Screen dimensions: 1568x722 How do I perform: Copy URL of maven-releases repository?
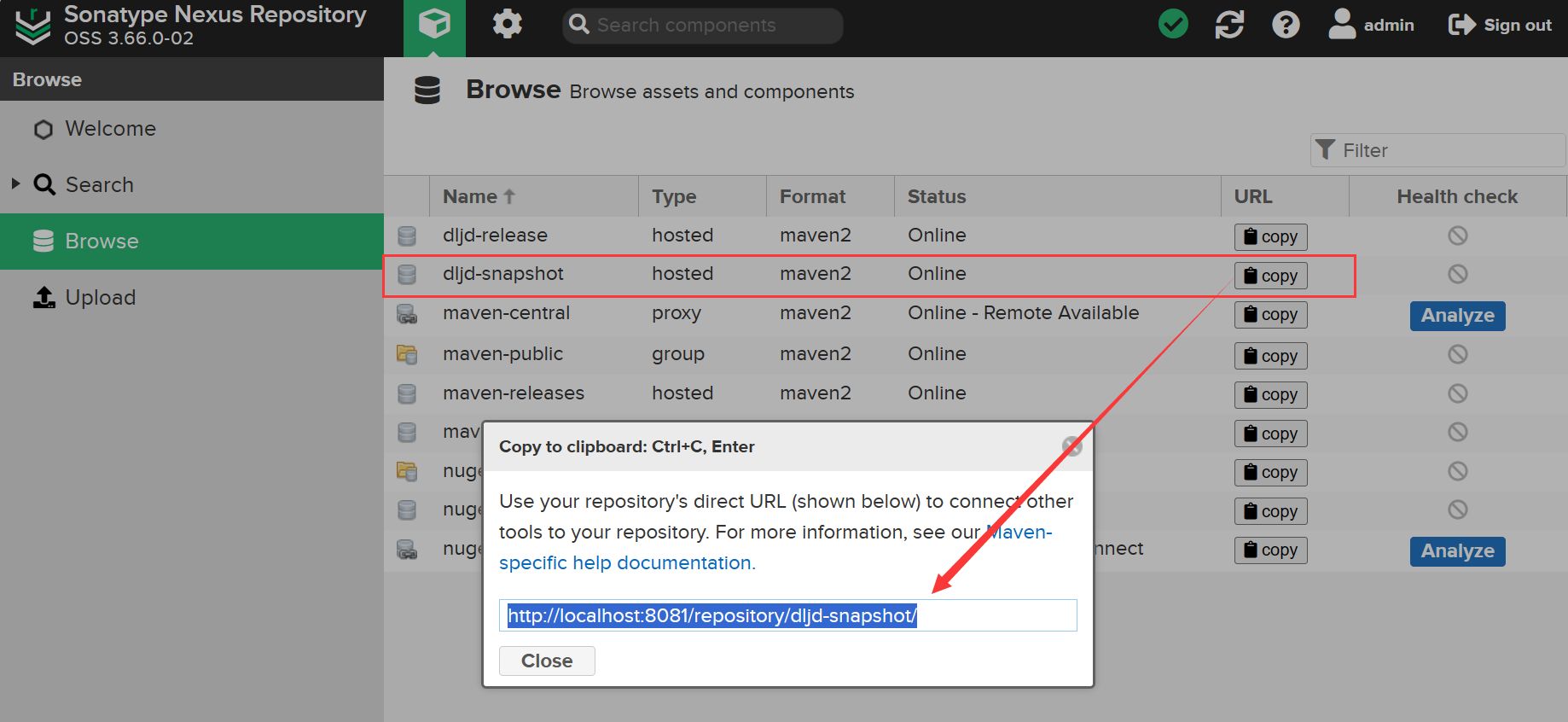tap(1270, 394)
